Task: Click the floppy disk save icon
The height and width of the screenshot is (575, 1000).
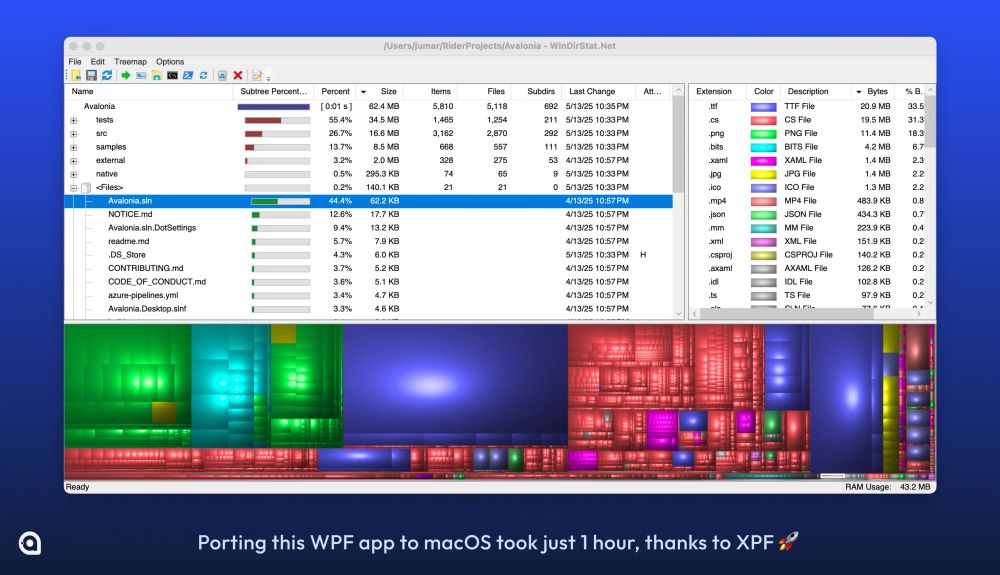Action: [x=91, y=75]
